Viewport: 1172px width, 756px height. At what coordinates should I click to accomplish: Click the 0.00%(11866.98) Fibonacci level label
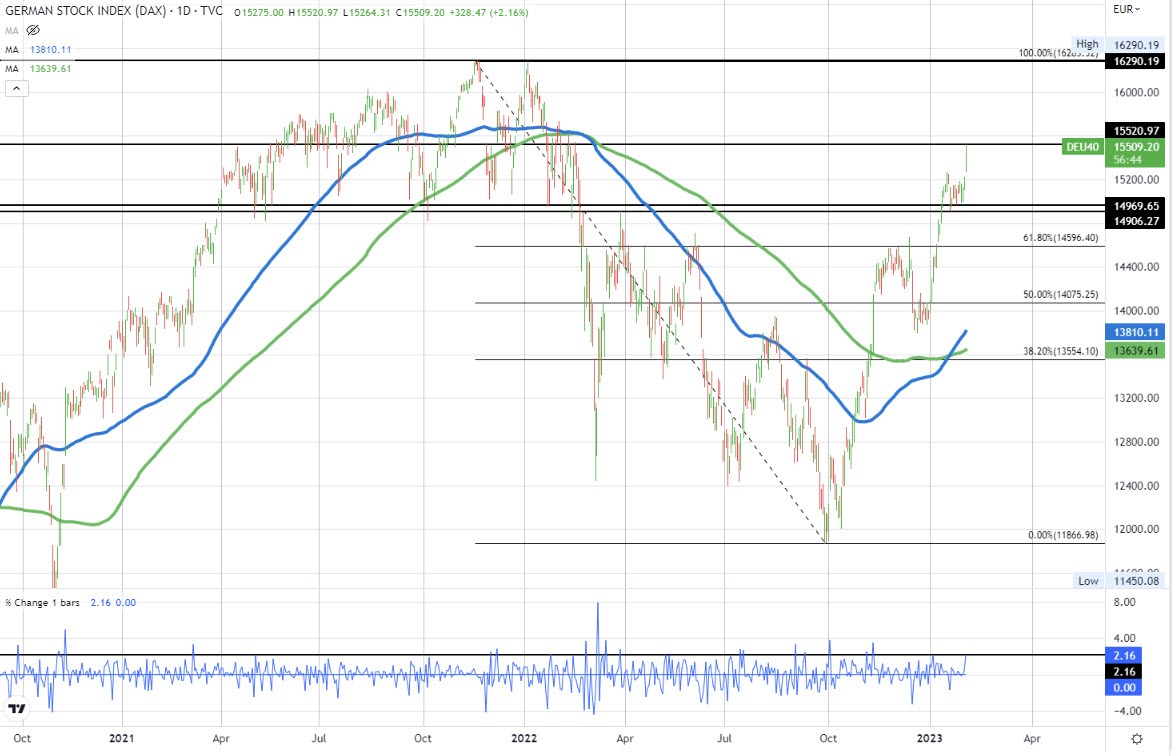[1063, 535]
